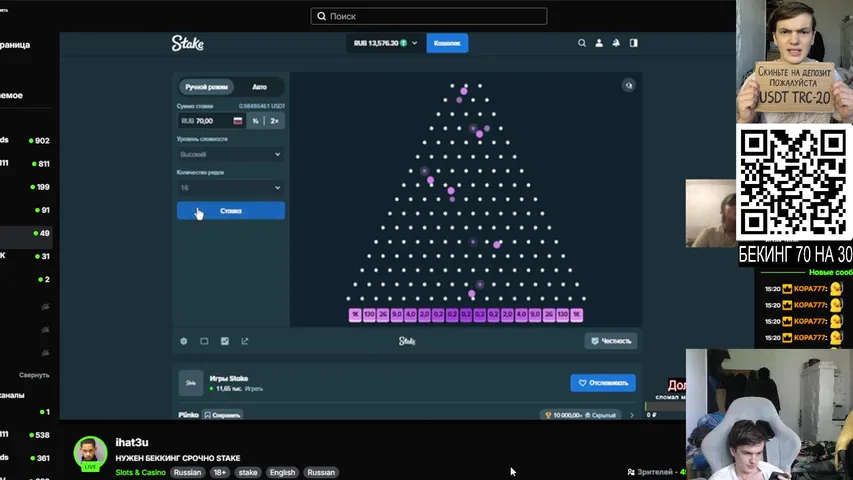Click the Stake logo in the header
This screenshot has height=480, width=853.
[x=188, y=43]
